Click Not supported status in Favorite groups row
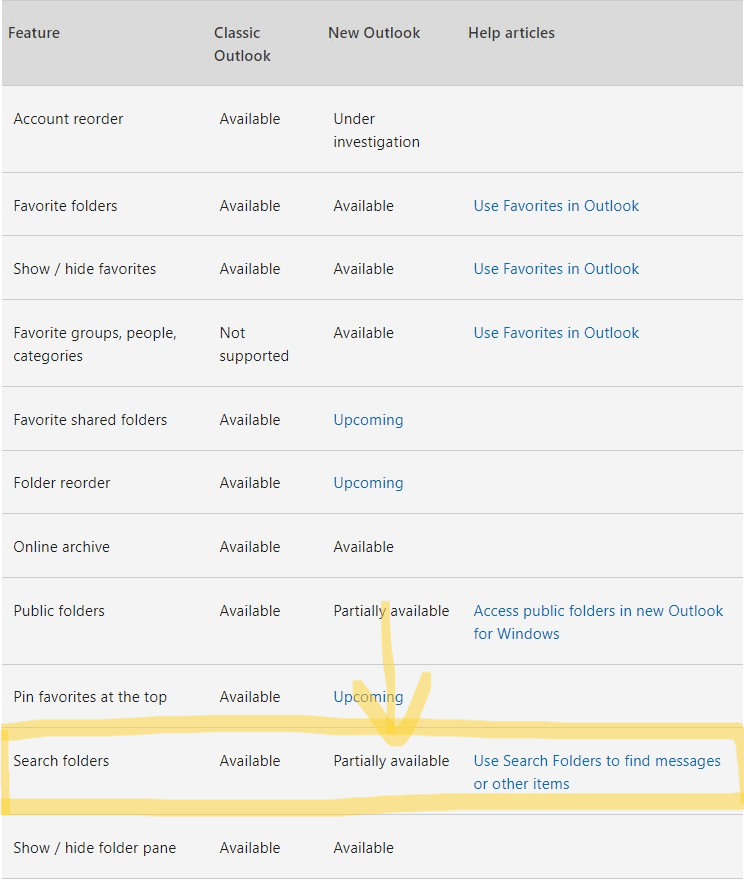Viewport: 744px width, 883px height. (x=254, y=345)
